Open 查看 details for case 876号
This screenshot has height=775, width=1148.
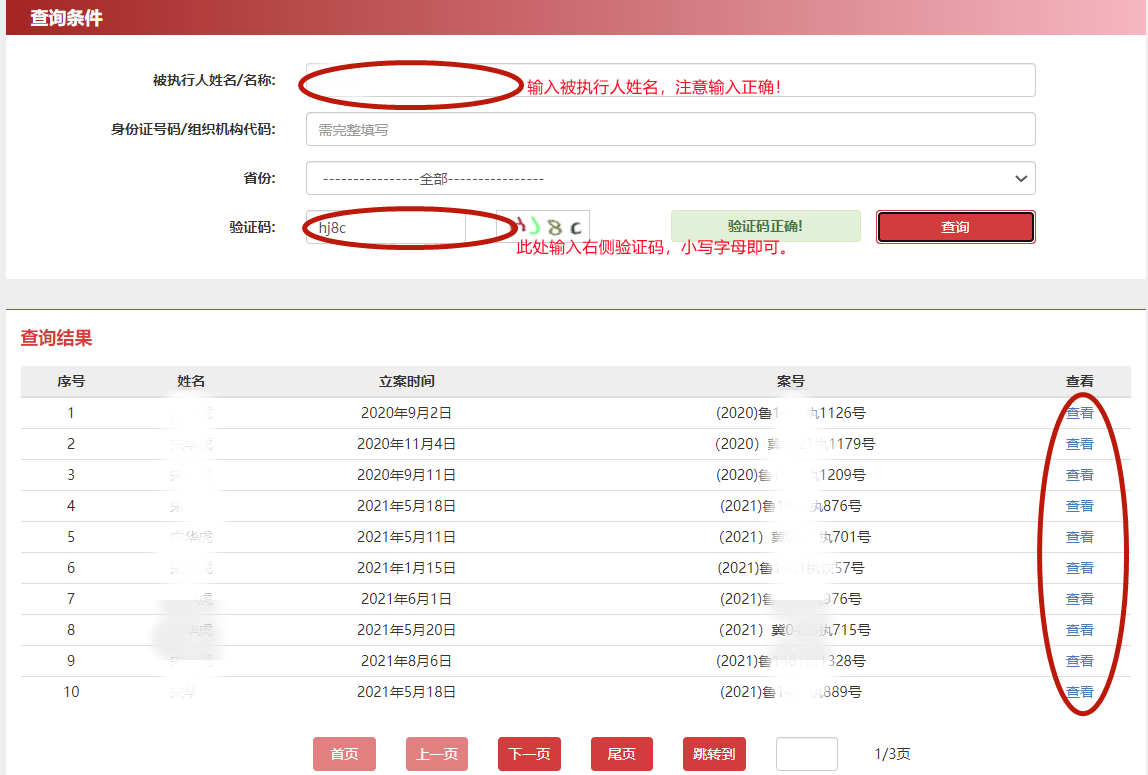coord(1080,505)
